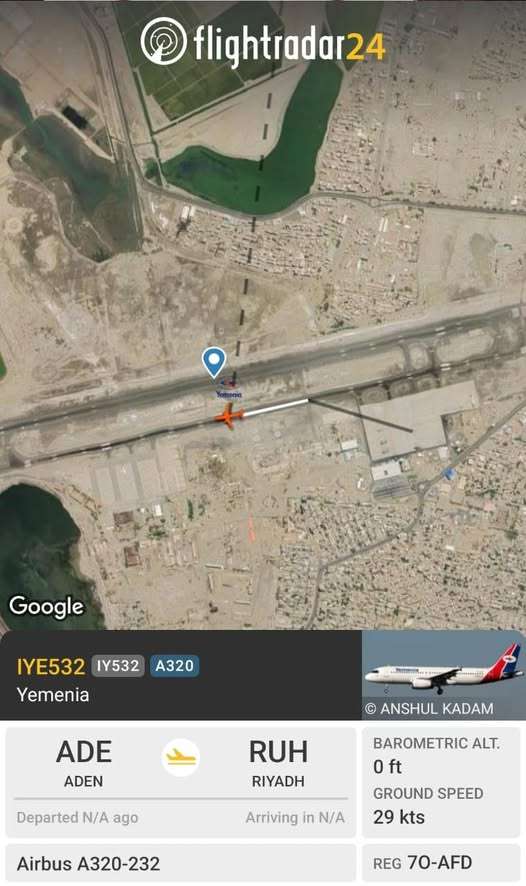Image resolution: width=526 pixels, height=886 pixels.
Task: Select the IYE532 callsign text
Action: click(51, 666)
